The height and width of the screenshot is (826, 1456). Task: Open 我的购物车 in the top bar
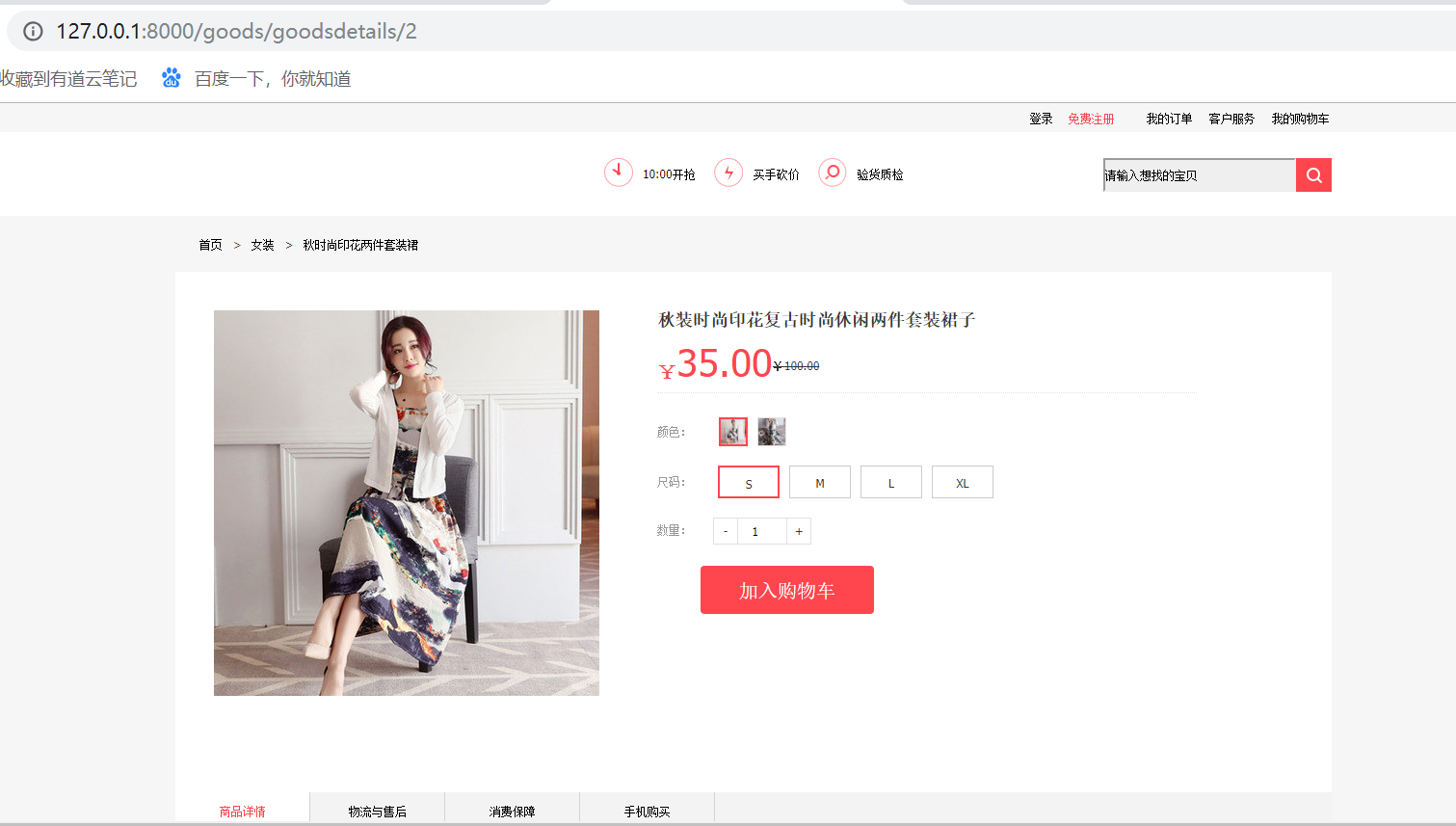1300,119
